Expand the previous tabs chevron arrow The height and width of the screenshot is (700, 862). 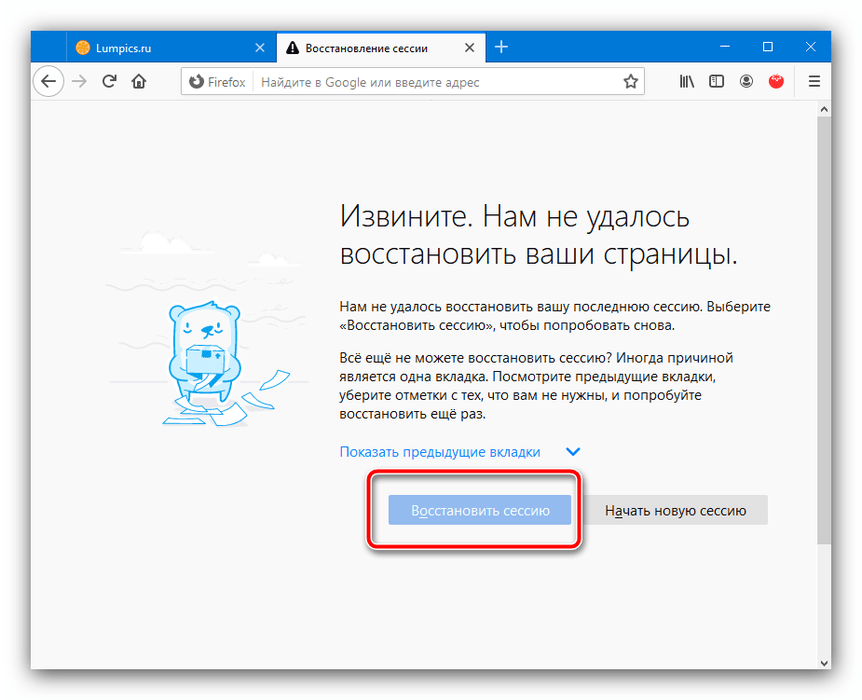click(573, 452)
